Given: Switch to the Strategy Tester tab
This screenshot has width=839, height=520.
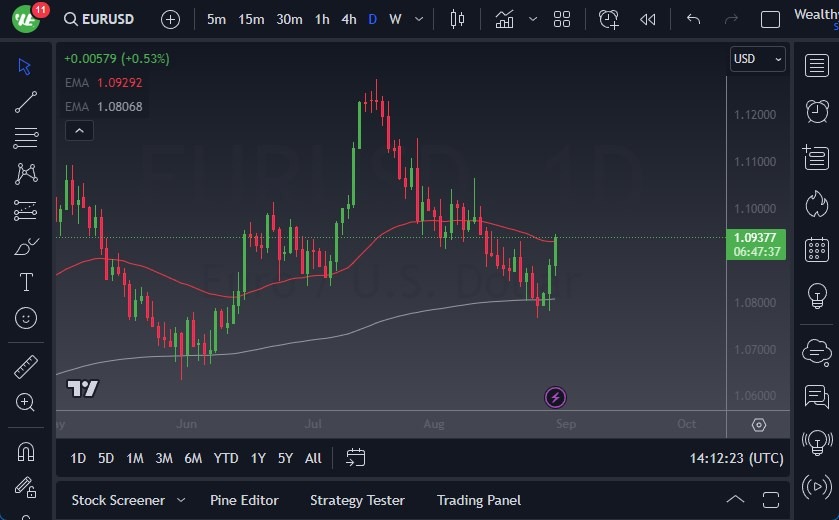Looking at the screenshot, I should (x=357, y=500).
